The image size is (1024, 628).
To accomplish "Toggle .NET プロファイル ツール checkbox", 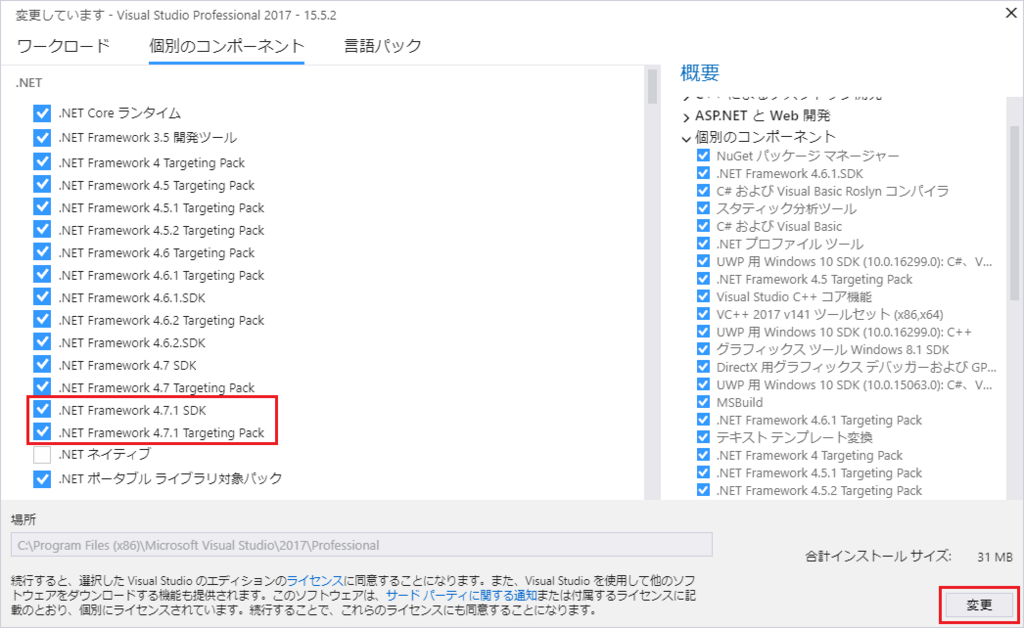I will (x=703, y=244).
